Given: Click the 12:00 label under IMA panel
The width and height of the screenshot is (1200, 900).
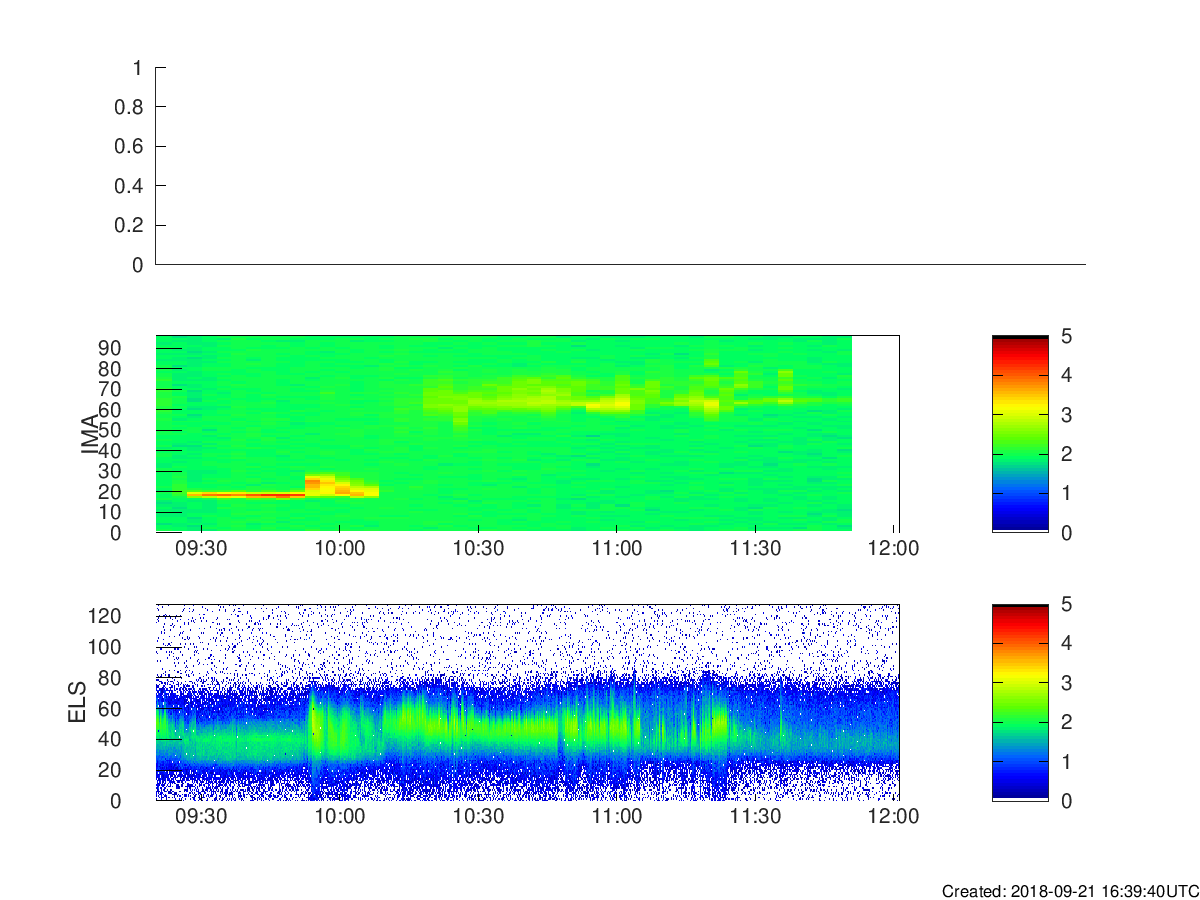Looking at the screenshot, I should click(894, 548).
